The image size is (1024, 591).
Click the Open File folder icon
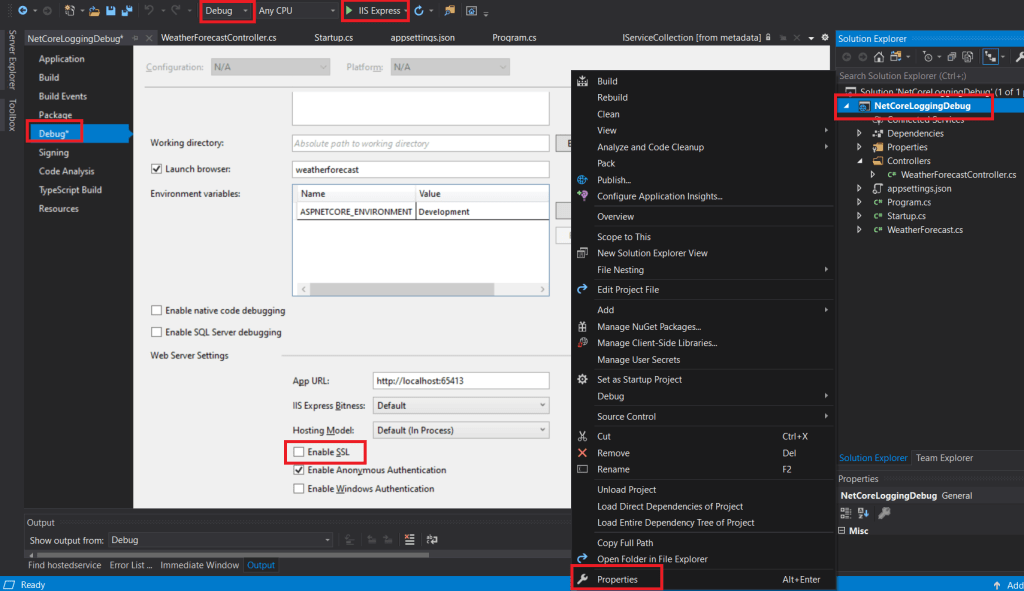[94, 10]
